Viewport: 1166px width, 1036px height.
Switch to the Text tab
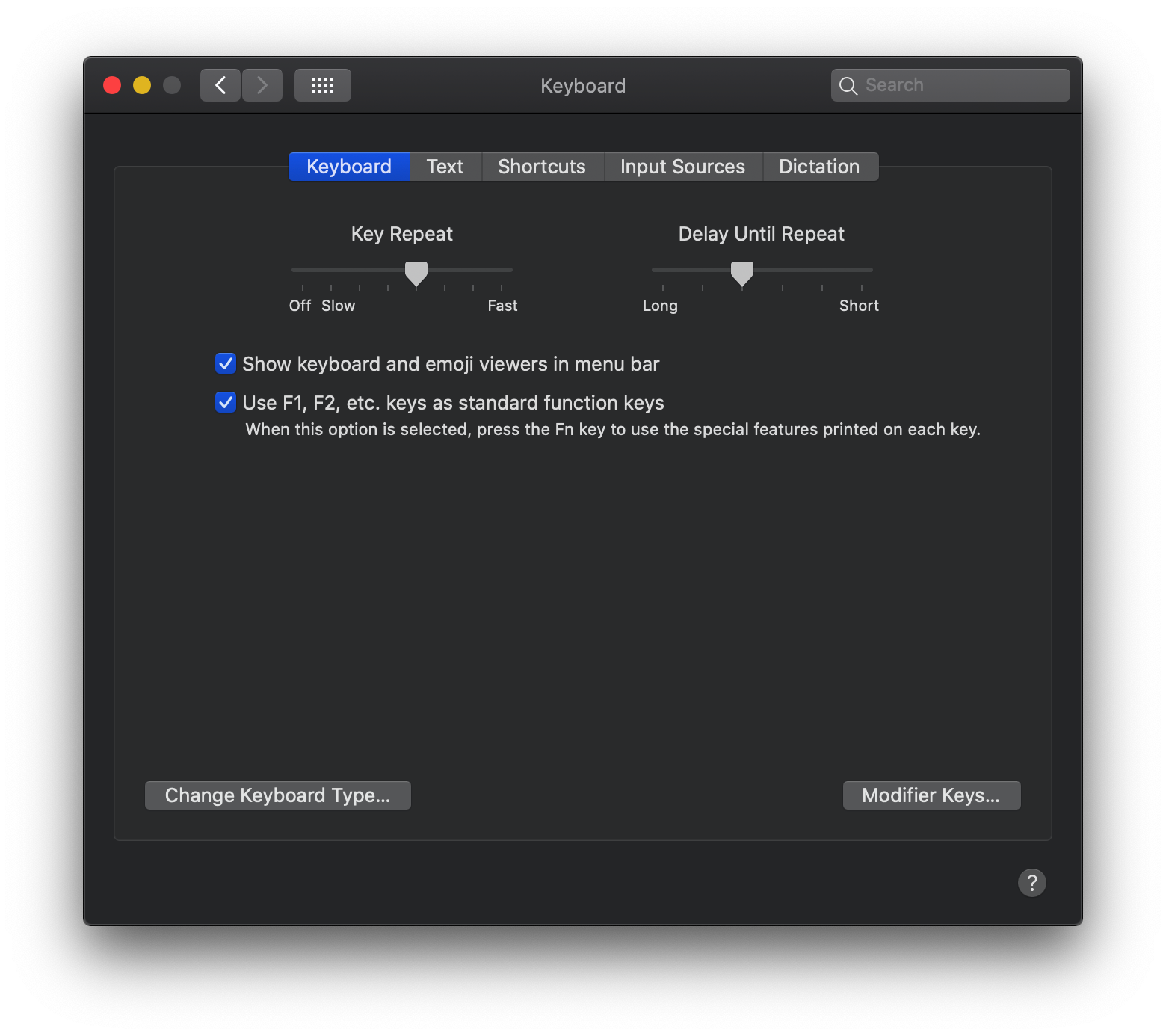(445, 167)
